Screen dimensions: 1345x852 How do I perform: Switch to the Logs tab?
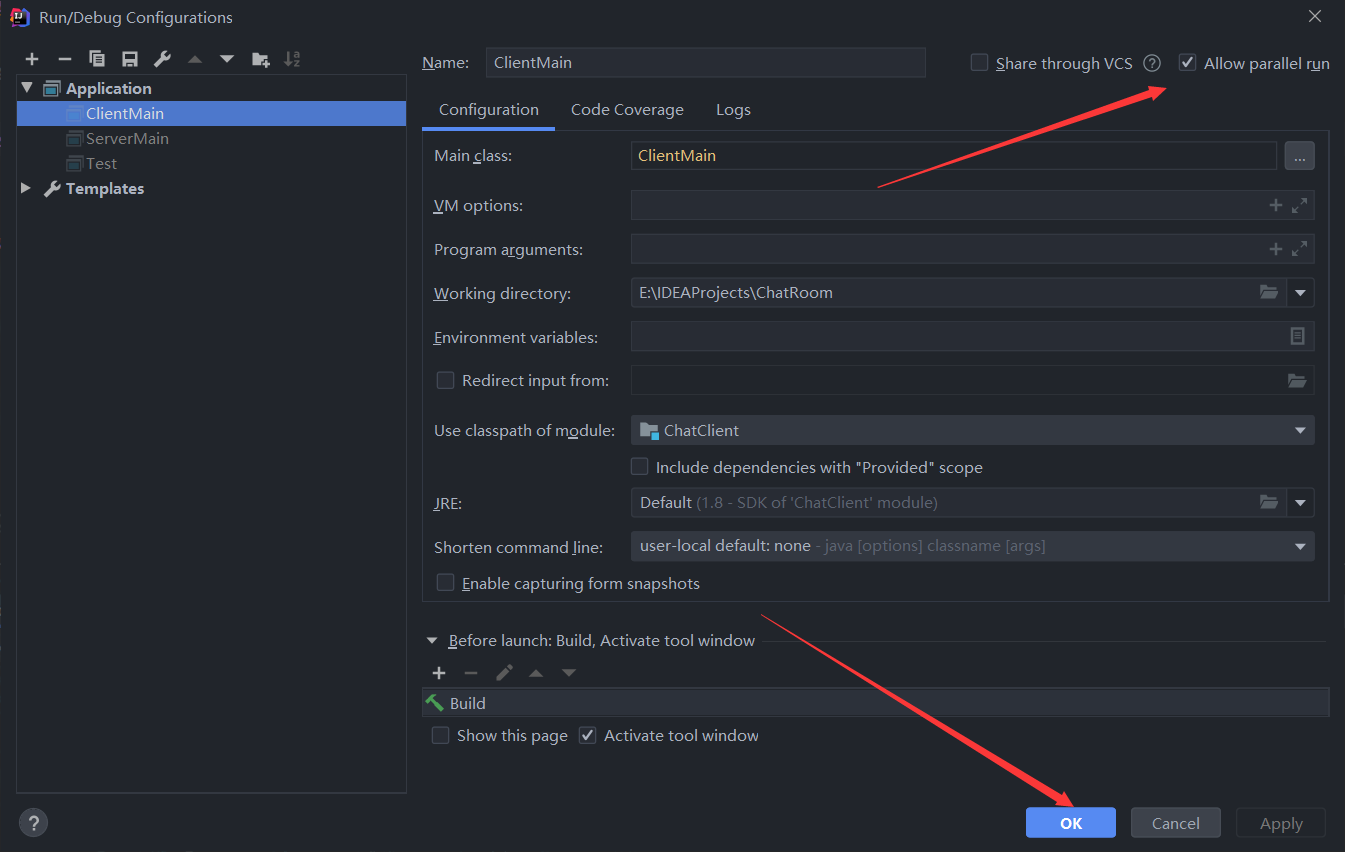[733, 110]
